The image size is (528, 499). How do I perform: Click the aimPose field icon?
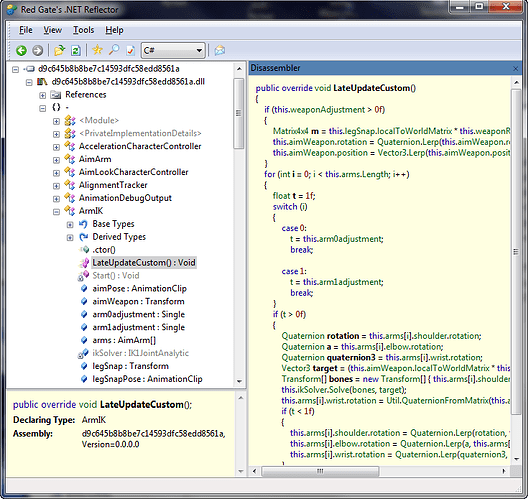tap(84, 289)
